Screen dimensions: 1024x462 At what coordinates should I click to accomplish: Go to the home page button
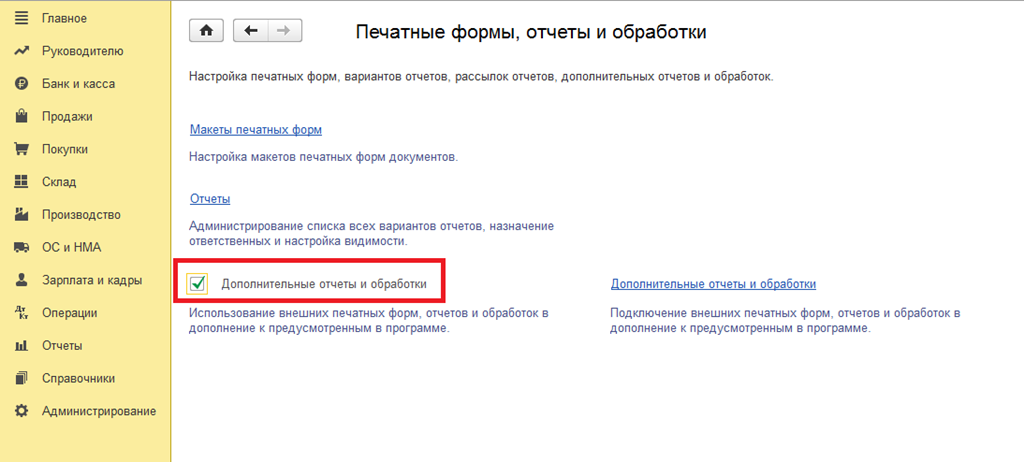pos(206,31)
